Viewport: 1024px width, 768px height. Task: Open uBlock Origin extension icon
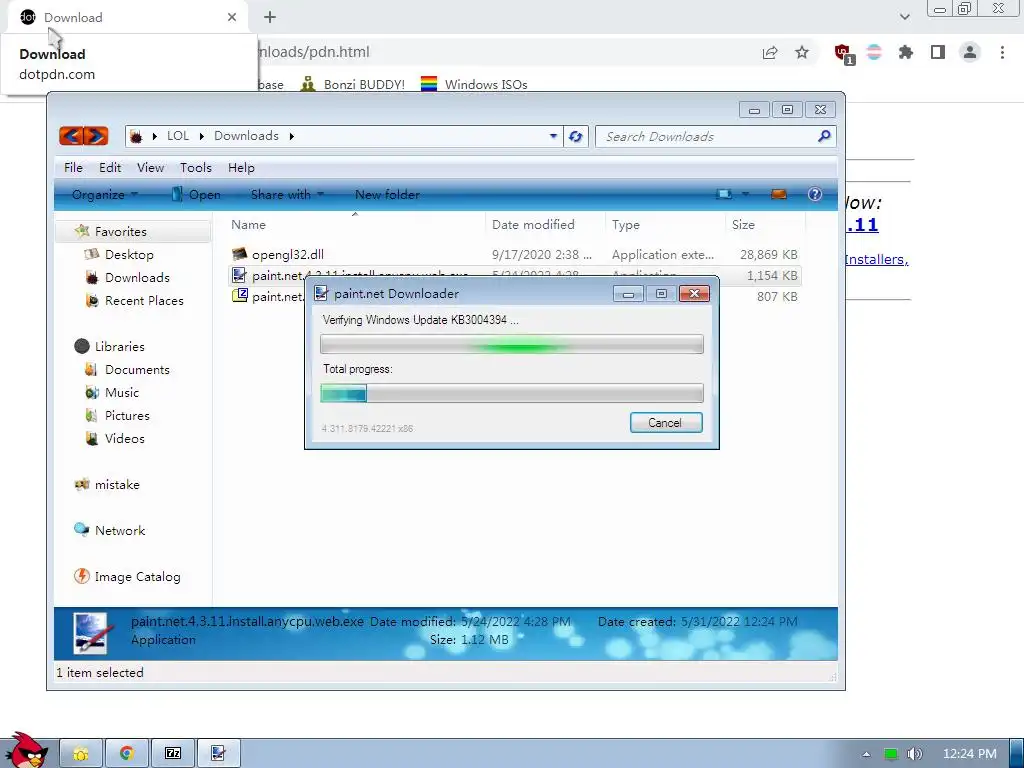843,53
